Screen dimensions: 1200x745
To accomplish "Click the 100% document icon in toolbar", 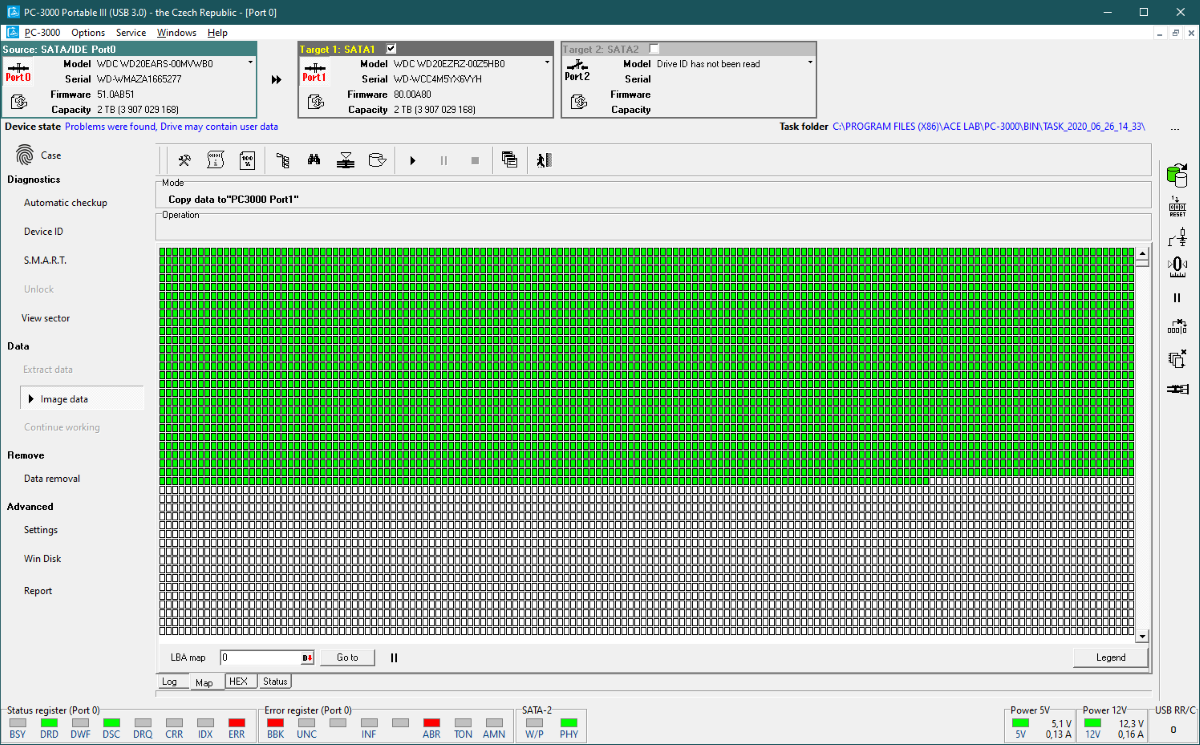I will click(247, 160).
